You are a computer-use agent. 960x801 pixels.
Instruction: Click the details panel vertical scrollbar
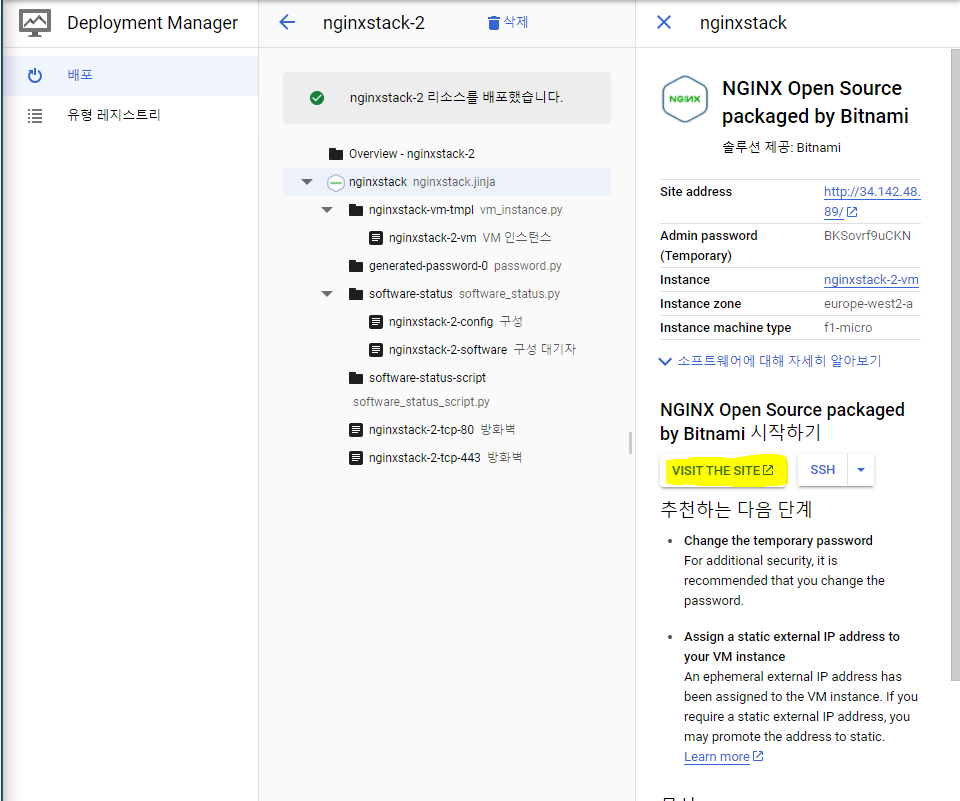(x=955, y=364)
